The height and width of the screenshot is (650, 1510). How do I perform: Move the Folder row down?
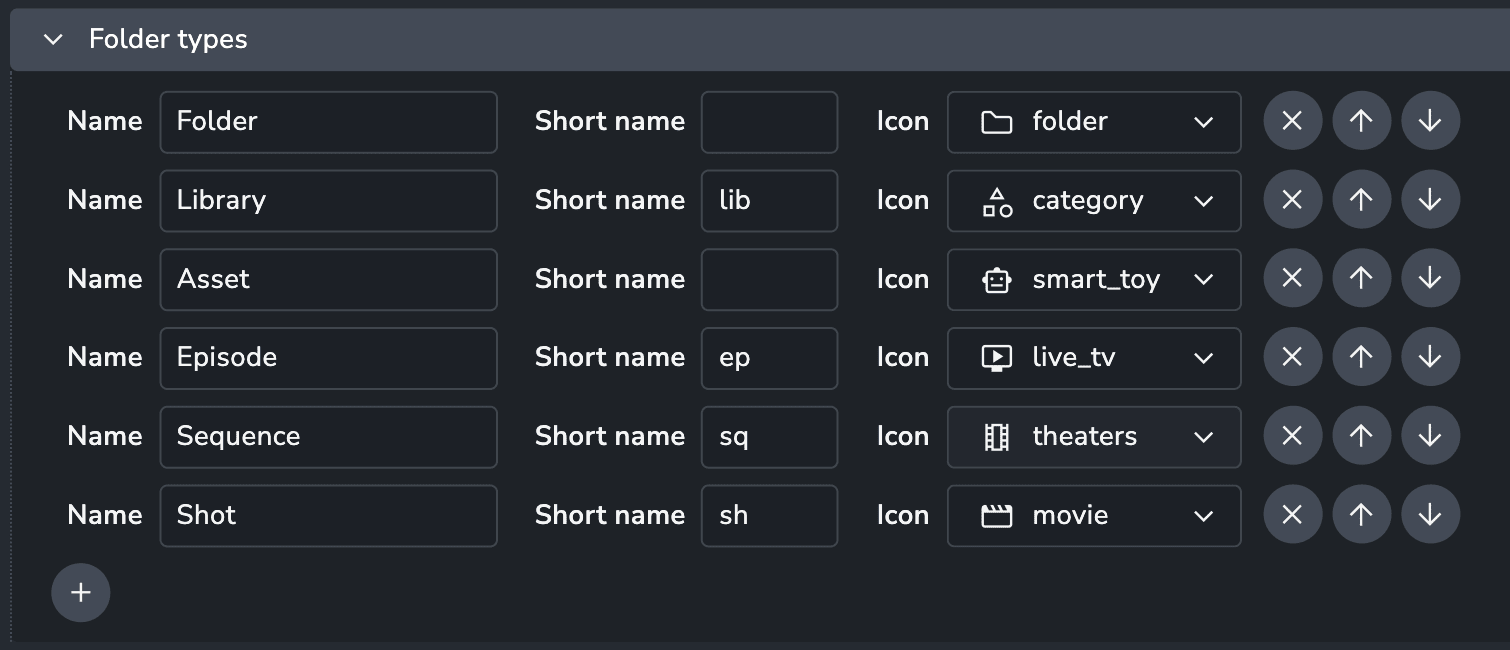(1430, 122)
